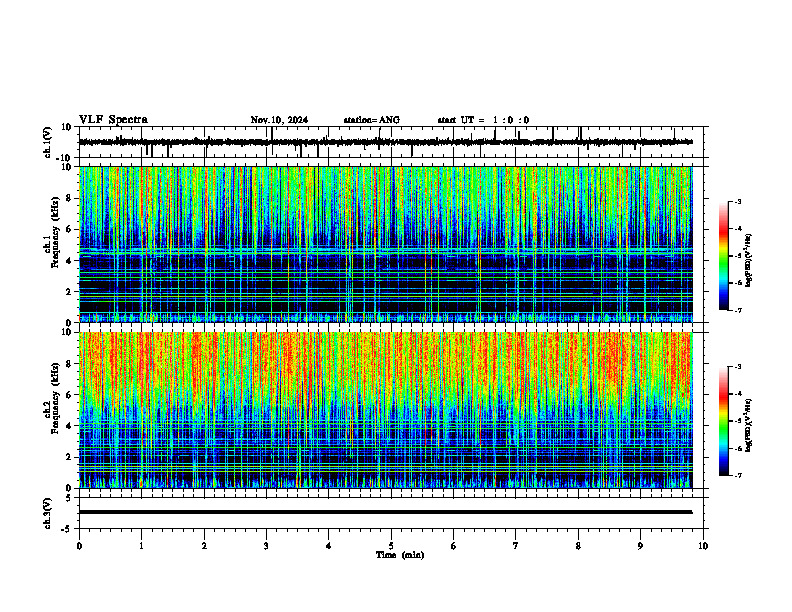This screenshot has height=612, width=792.
Task: Click the "6" tick on ch.2 frequency axis
Action: point(70,394)
